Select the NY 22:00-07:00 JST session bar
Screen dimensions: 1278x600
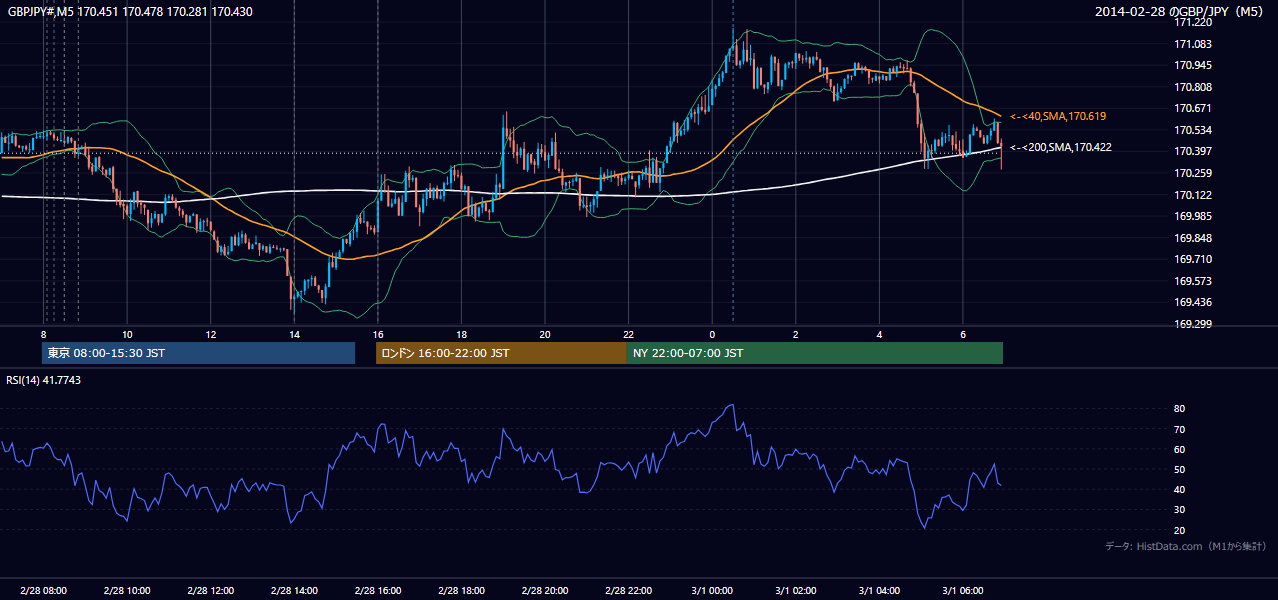click(x=815, y=353)
